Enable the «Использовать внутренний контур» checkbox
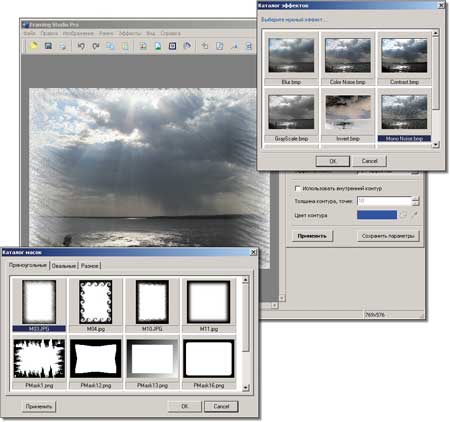450x422 pixels. 298,188
